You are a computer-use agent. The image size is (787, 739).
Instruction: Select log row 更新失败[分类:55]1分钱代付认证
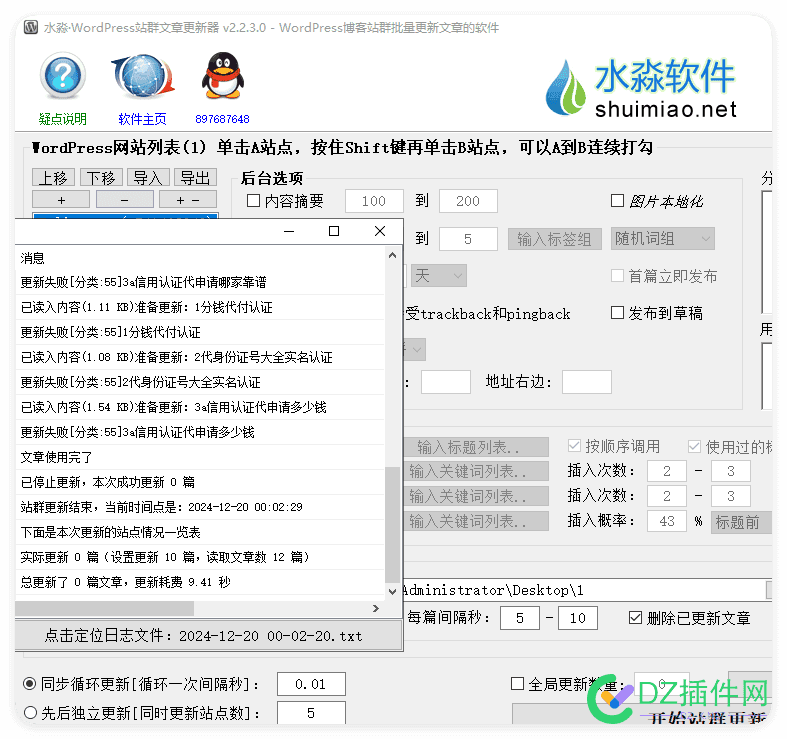click(x=201, y=332)
